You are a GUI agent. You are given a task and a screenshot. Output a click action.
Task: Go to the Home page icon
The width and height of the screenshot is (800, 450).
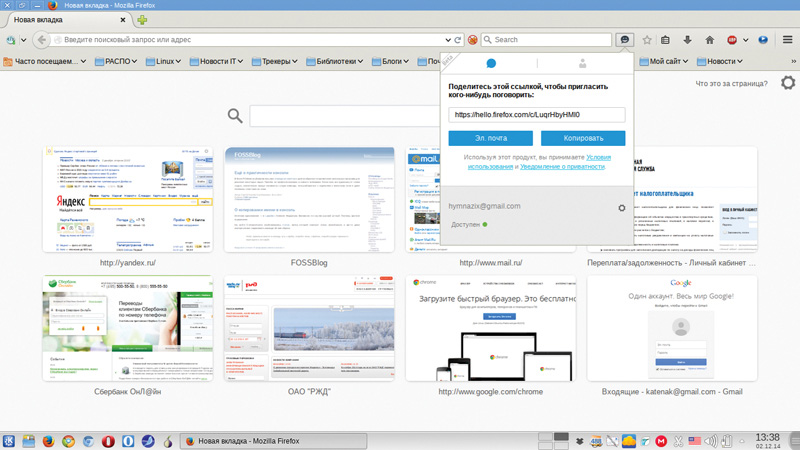pos(710,40)
